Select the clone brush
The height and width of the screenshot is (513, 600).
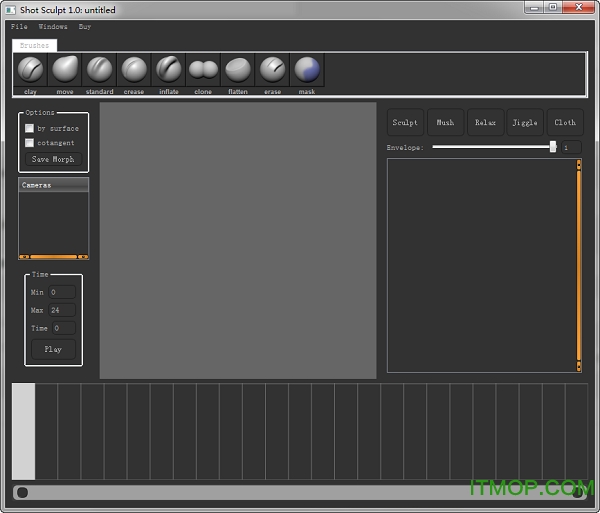pos(203,70)
